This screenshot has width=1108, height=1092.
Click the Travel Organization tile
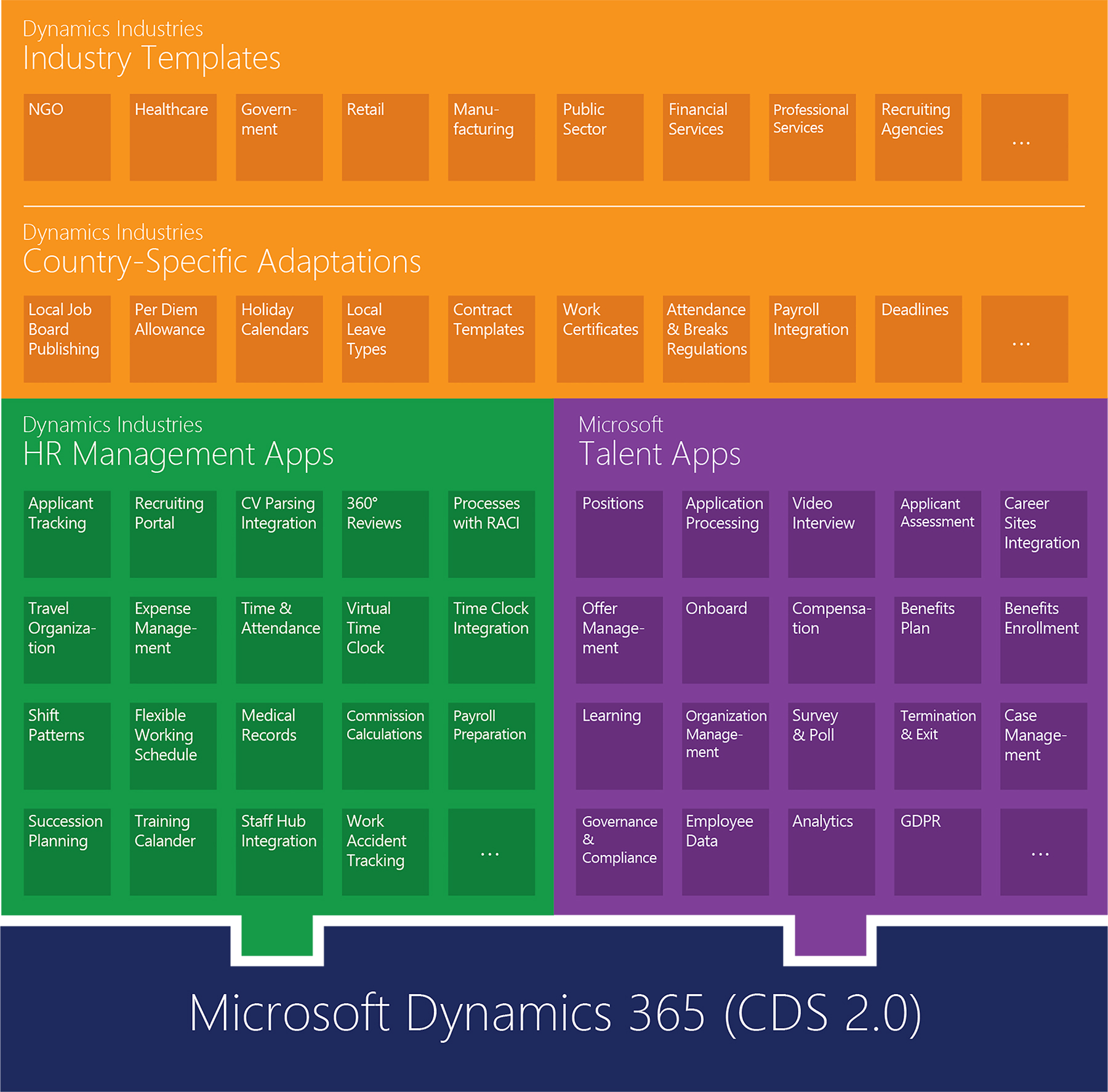(67, 640)
